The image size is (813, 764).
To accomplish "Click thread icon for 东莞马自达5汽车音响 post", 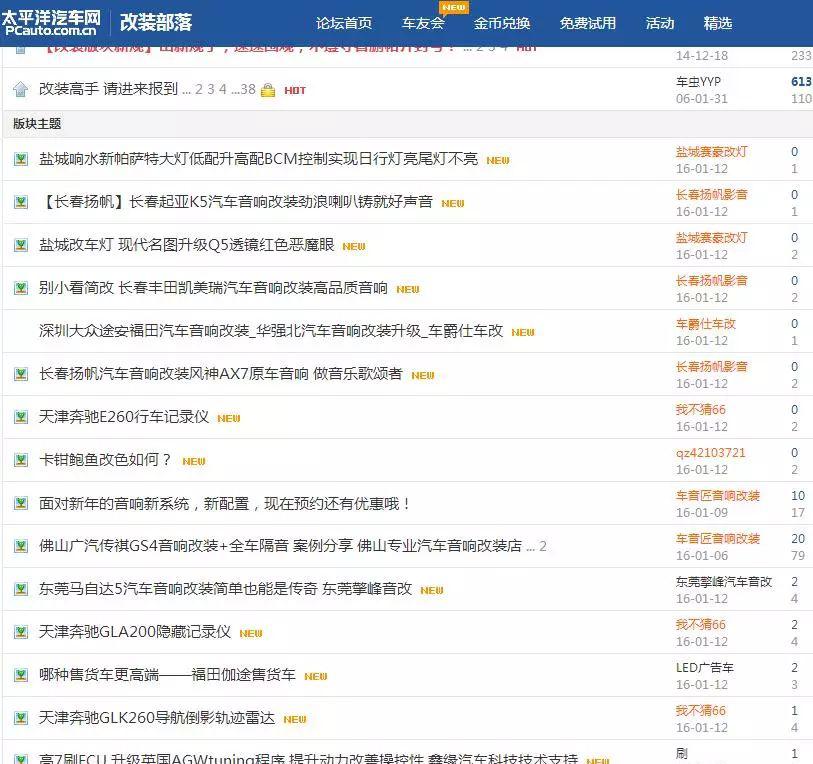I will point(21,590).
